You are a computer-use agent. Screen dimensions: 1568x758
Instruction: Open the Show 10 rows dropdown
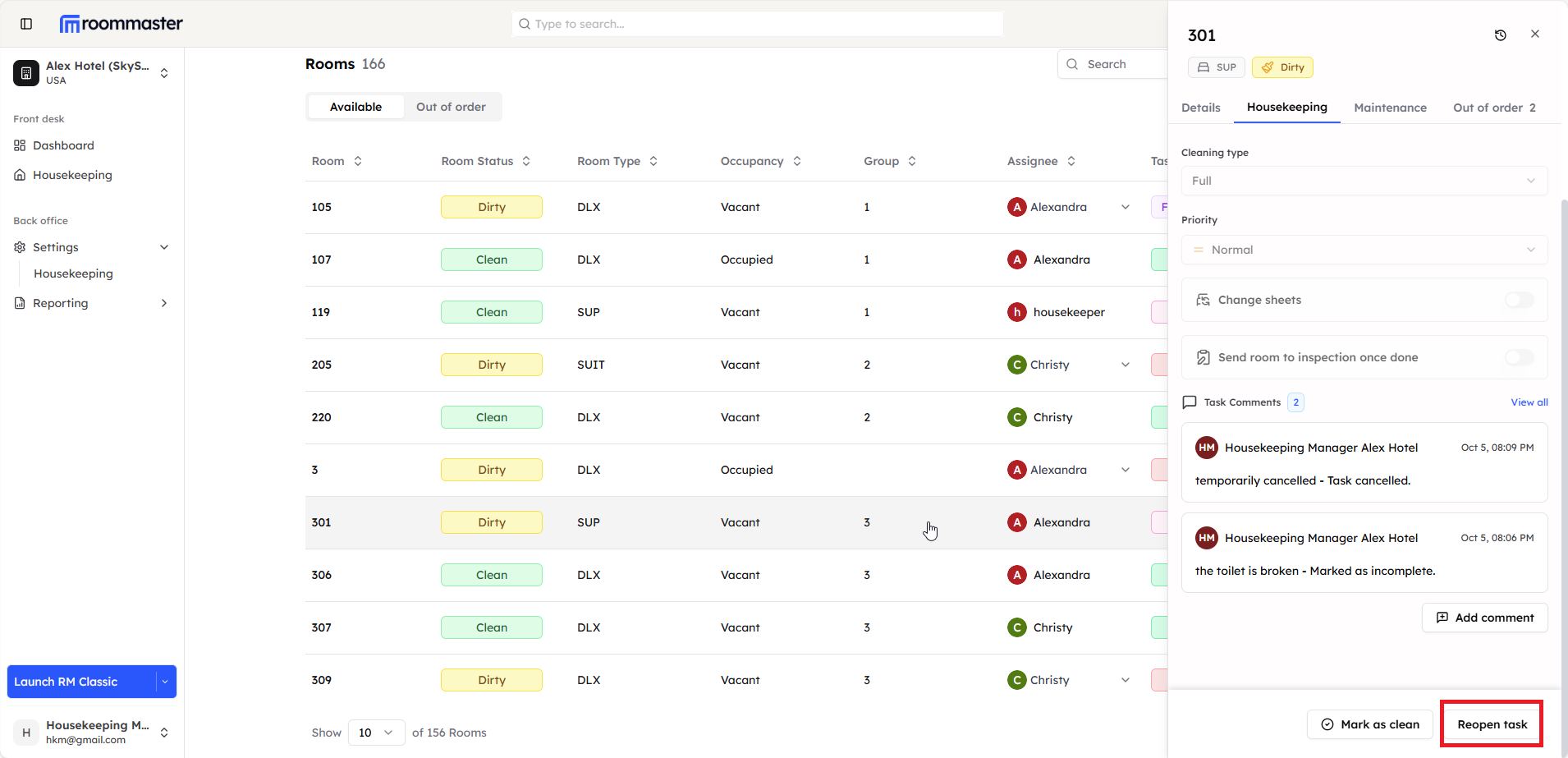coord(376,733)
